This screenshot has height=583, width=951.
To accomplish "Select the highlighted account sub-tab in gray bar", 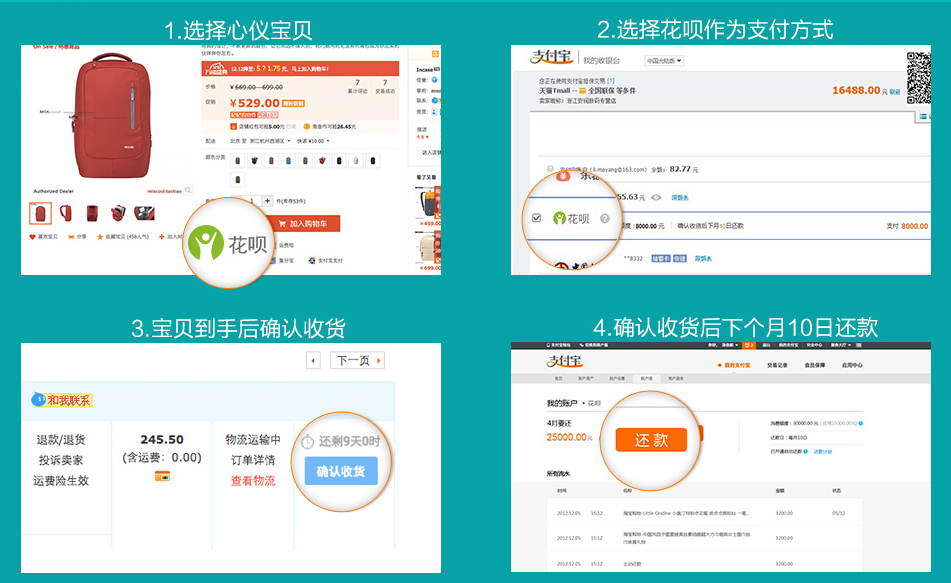I will pos(647,379).
